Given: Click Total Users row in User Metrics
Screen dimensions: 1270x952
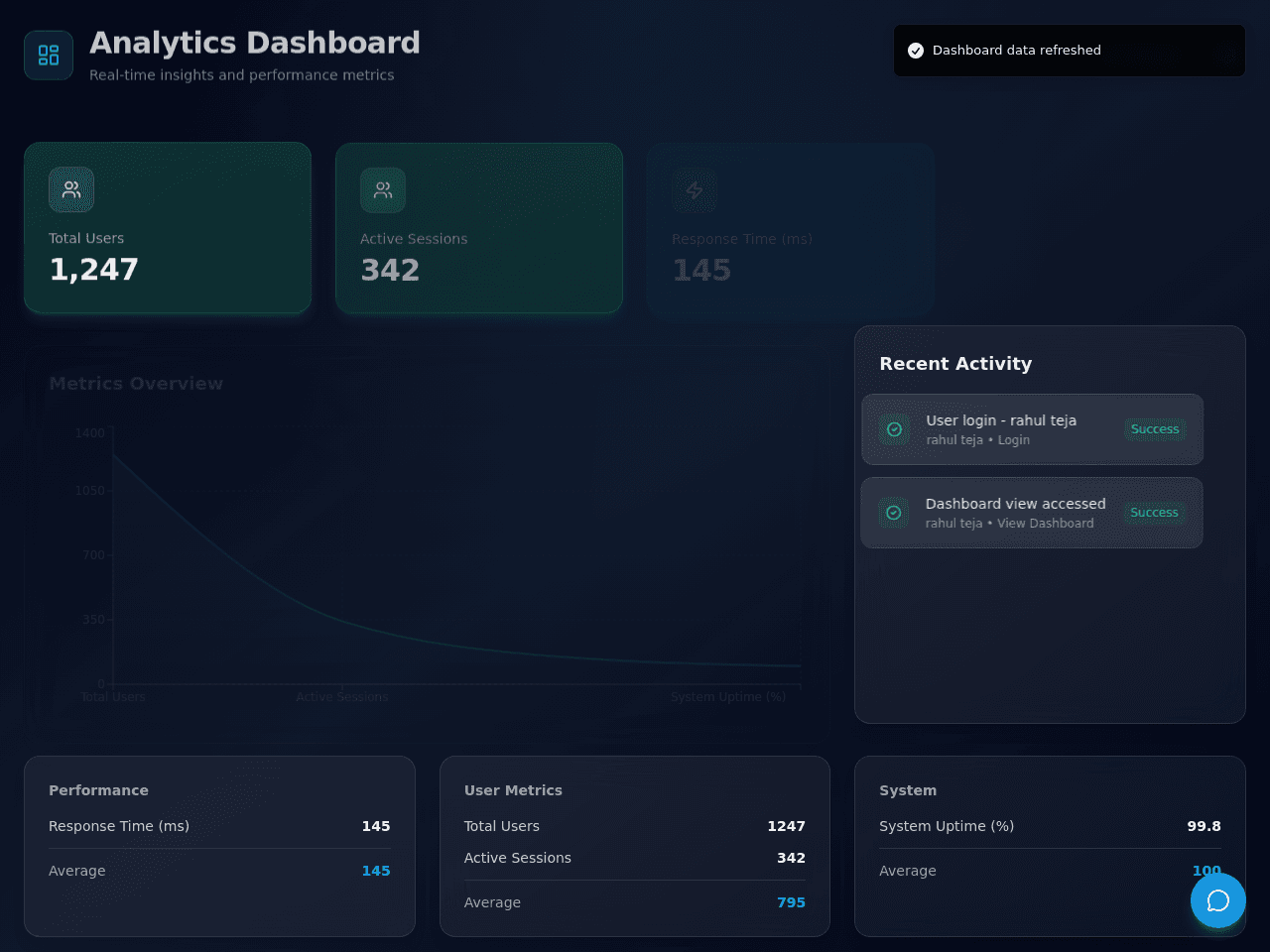Looking at the screenshot, I should pos(635,826).
